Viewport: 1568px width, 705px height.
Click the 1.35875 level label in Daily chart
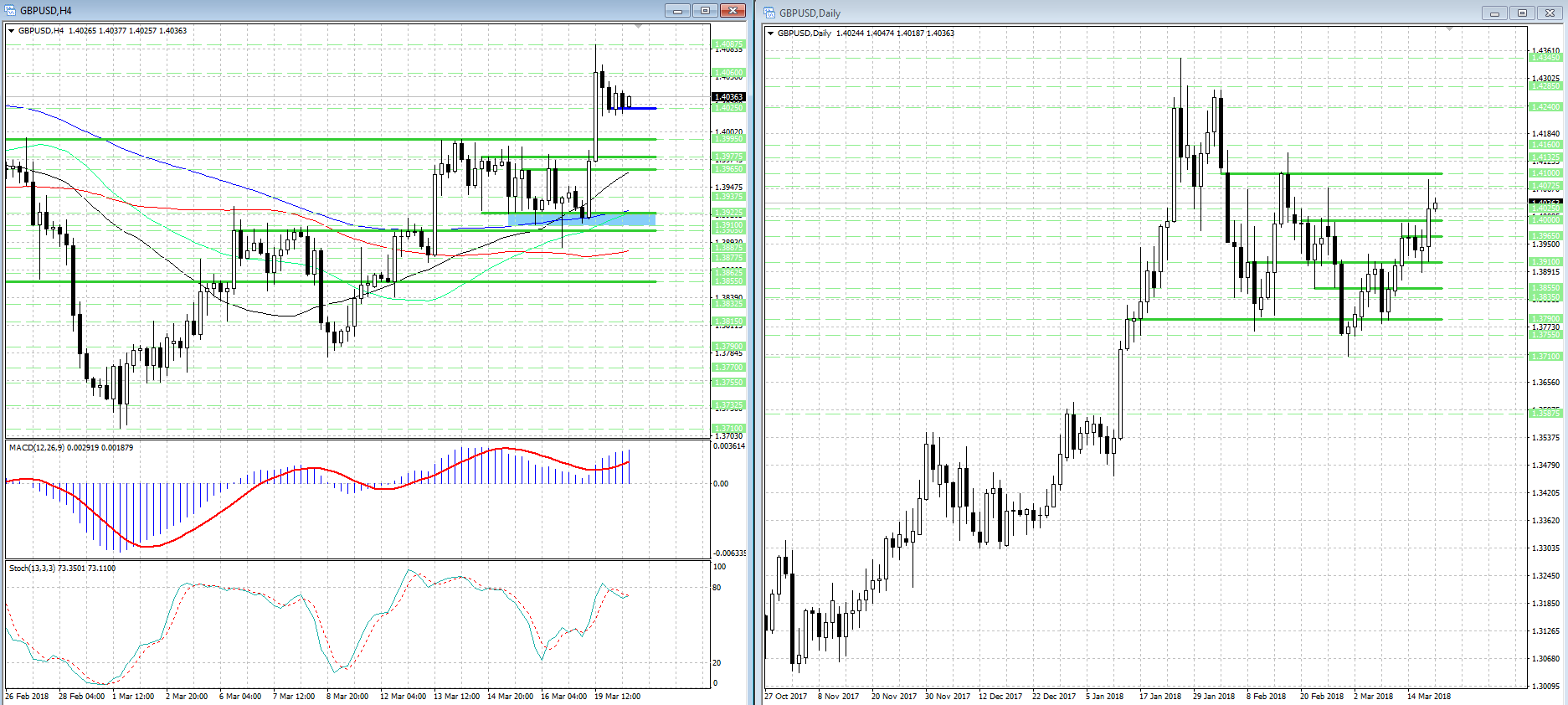pos(1545,413)
